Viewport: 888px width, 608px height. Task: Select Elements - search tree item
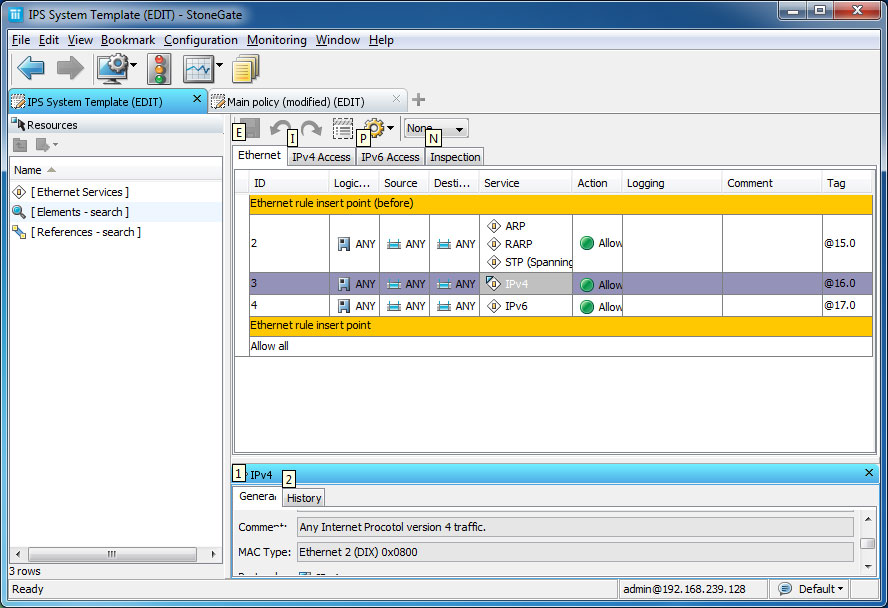pyautogui.click(x=80, y=212)
